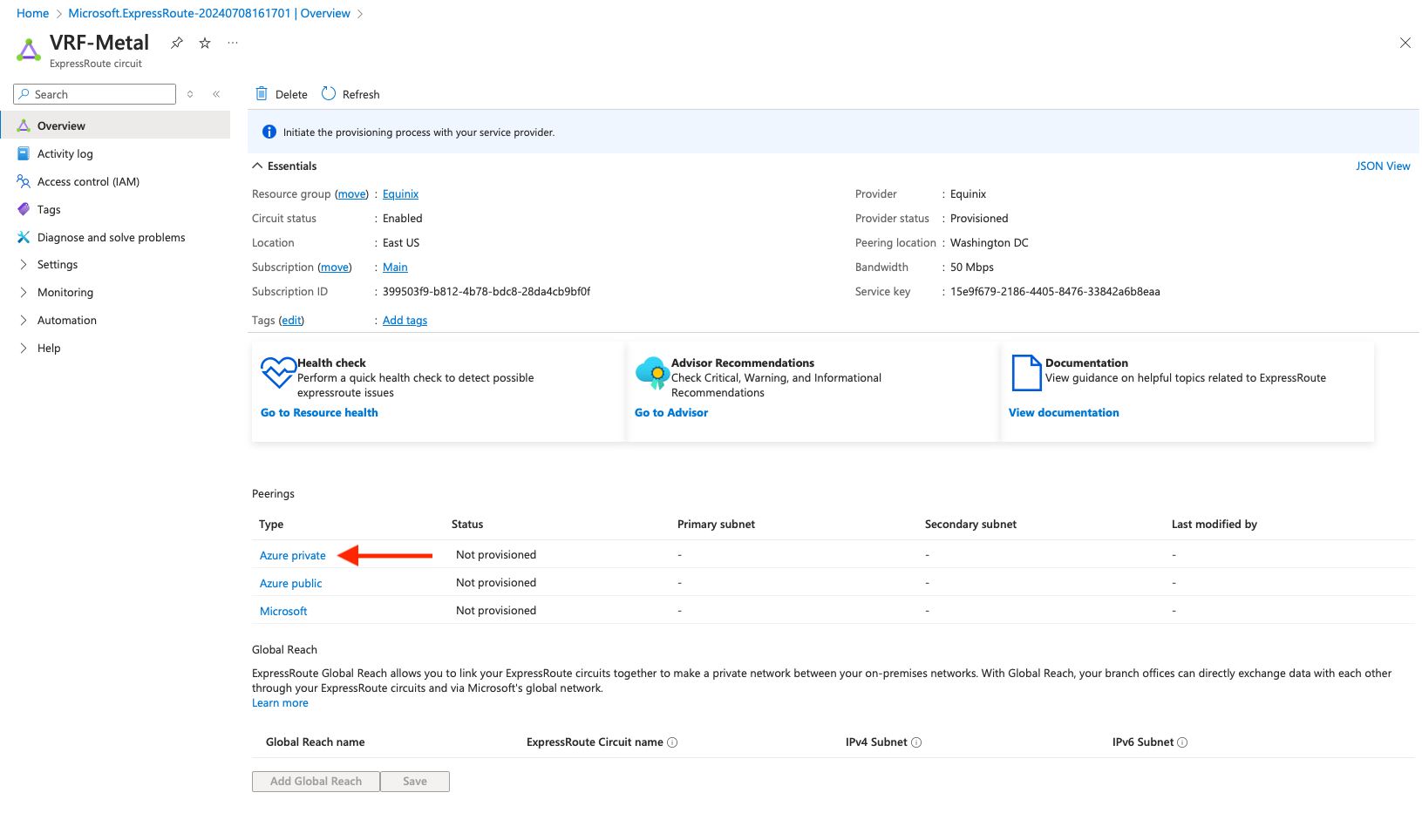Go to Advisor

671,413
